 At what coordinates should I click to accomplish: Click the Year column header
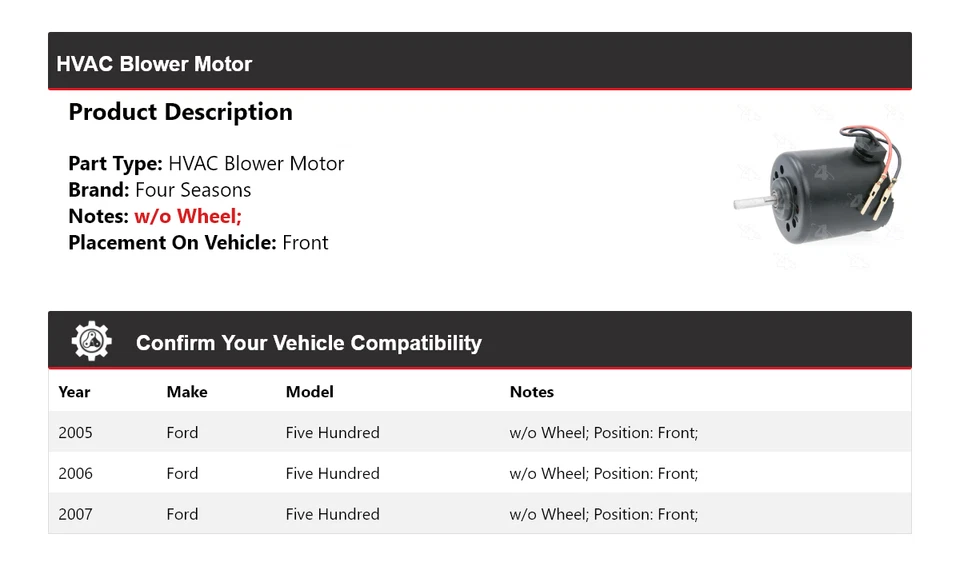point(74,392)
